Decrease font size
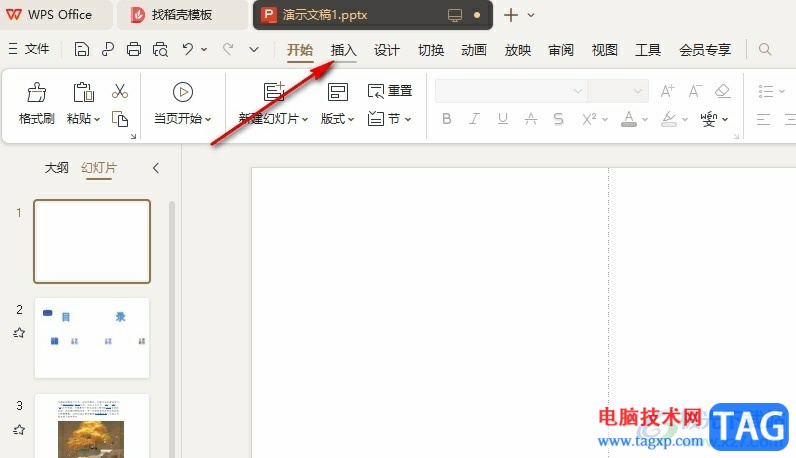Screen dimensions: 796x458 click(695, 91)
